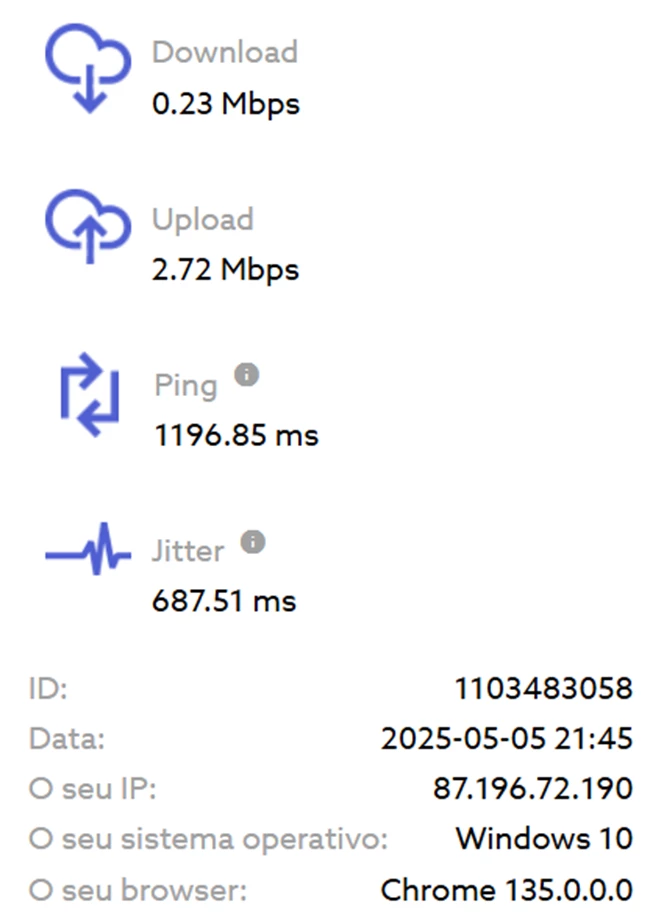Open the info tooltip beside Ping
Screen dimensions: 664x921
coord(246,375)
